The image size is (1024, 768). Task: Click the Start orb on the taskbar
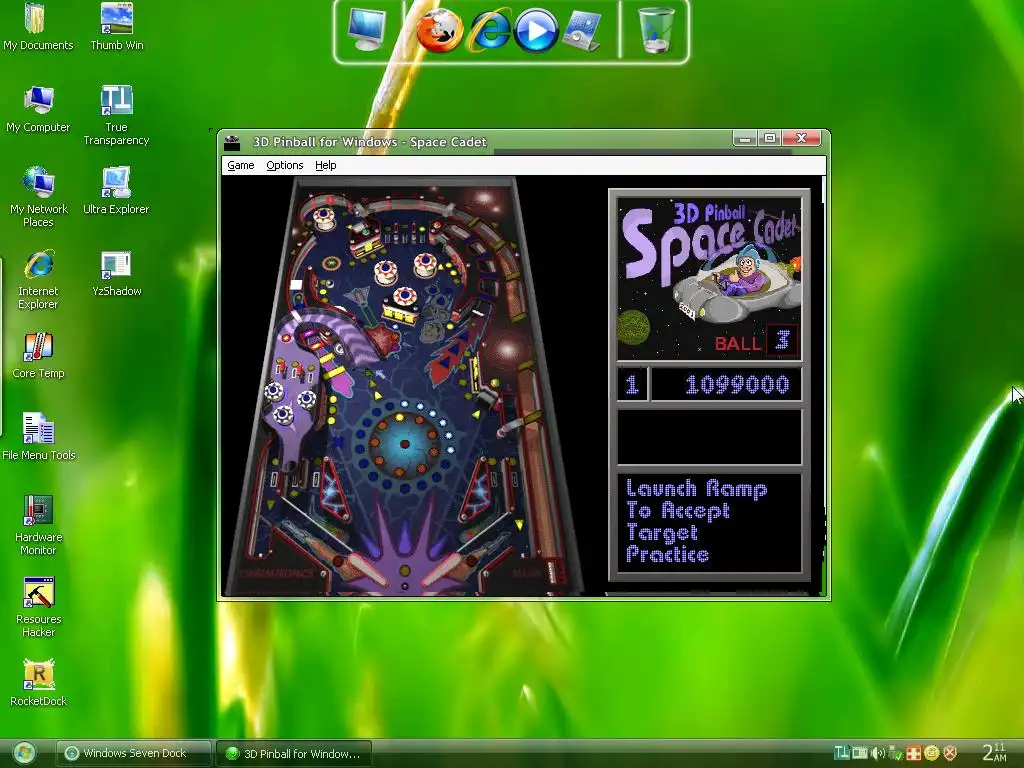(24, 753)
